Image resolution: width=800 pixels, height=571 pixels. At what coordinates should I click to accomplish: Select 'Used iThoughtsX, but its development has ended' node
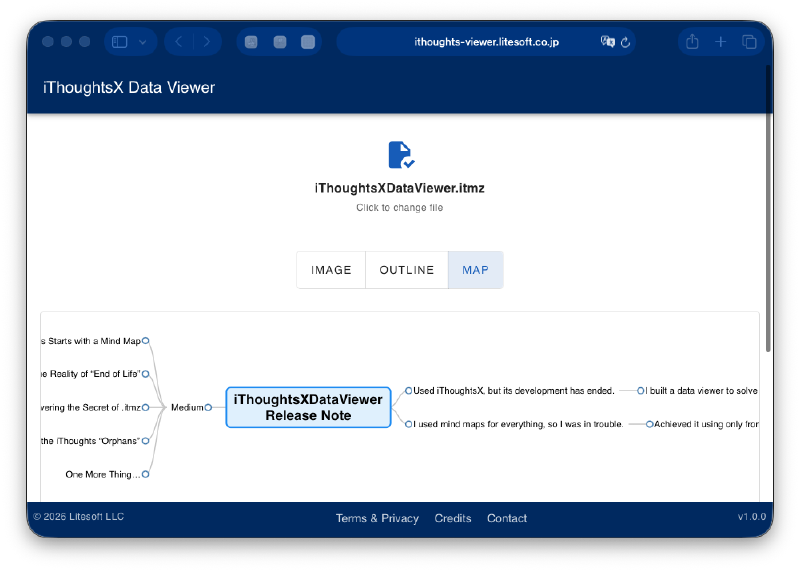[x=514, y=391]
